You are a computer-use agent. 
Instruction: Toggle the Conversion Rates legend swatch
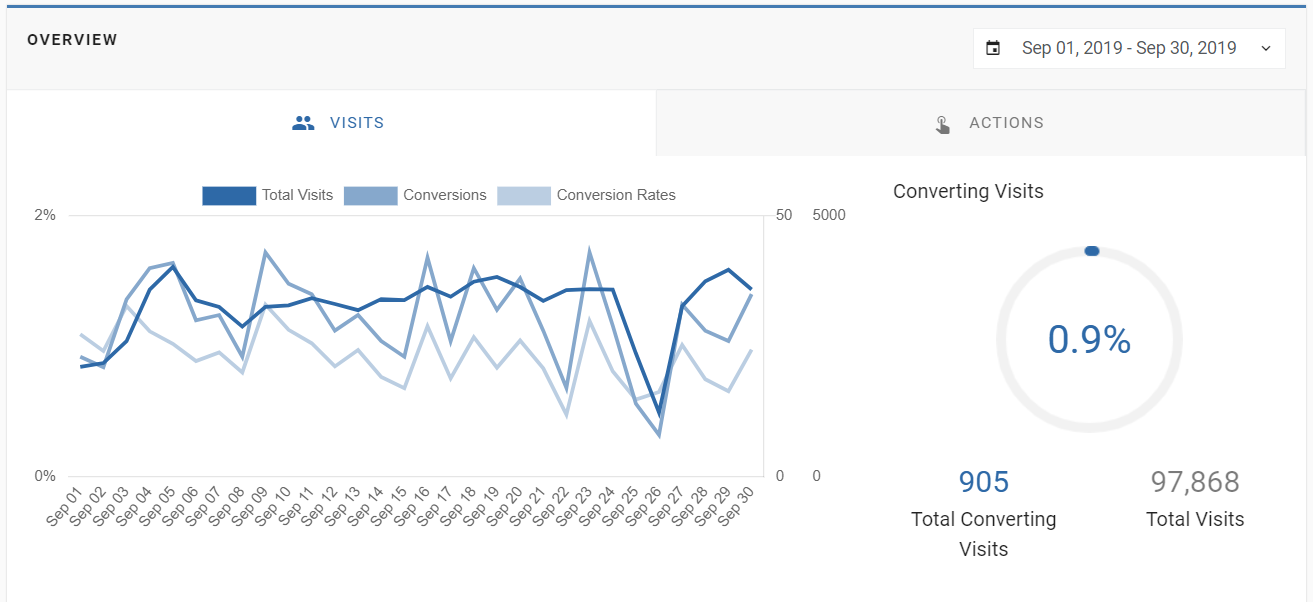coord(524,195)
